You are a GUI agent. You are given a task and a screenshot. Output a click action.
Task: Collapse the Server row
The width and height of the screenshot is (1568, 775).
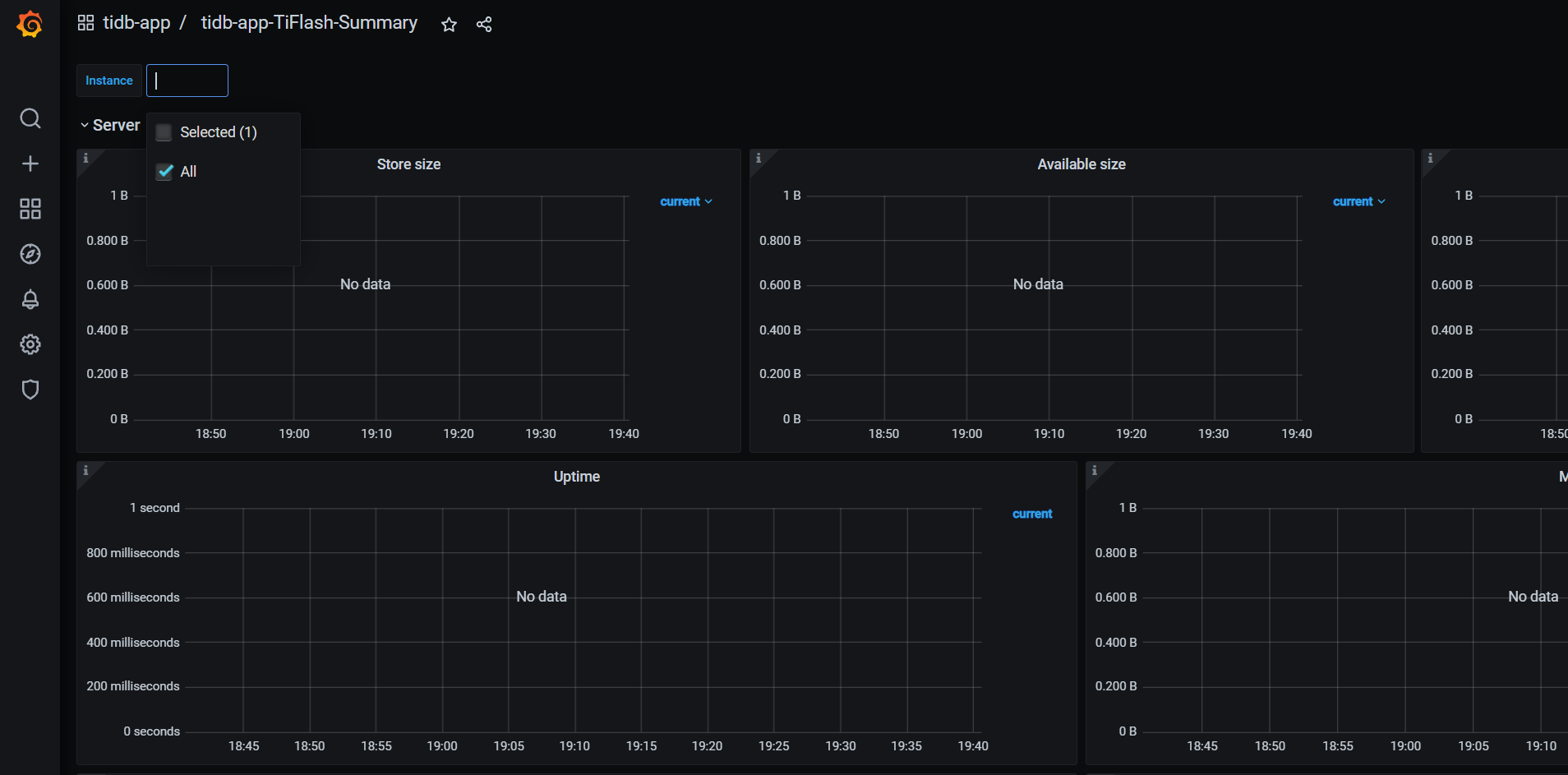coord(110,125)
